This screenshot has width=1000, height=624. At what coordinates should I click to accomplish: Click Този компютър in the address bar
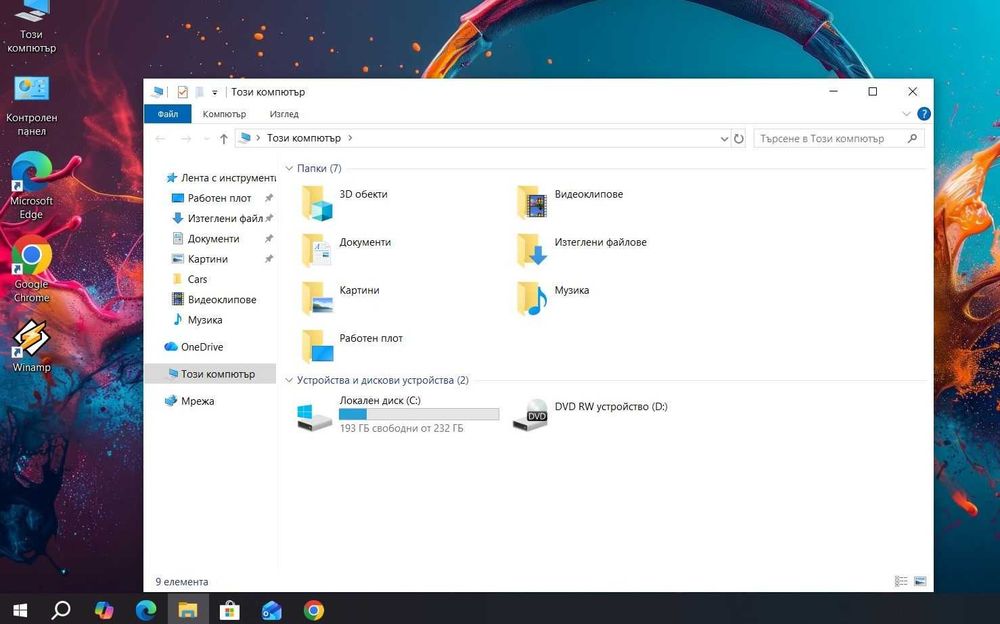coord(304,138)
